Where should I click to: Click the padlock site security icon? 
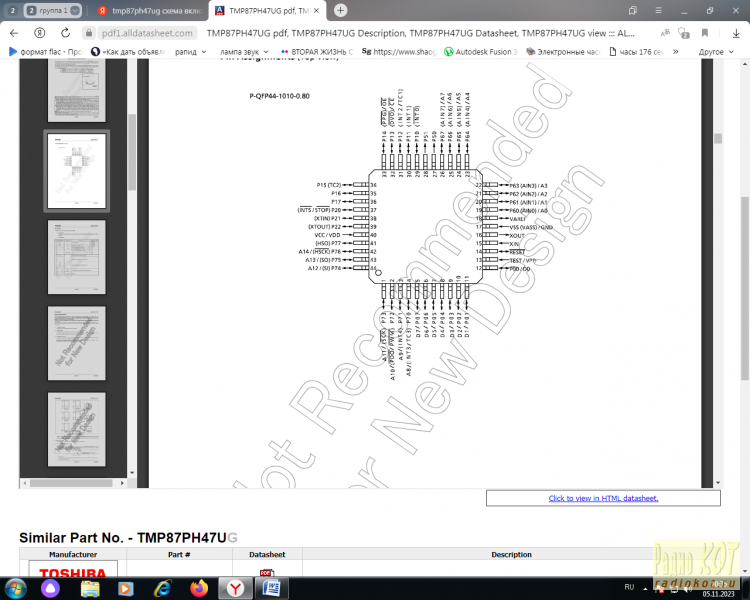tap(88, 33)
